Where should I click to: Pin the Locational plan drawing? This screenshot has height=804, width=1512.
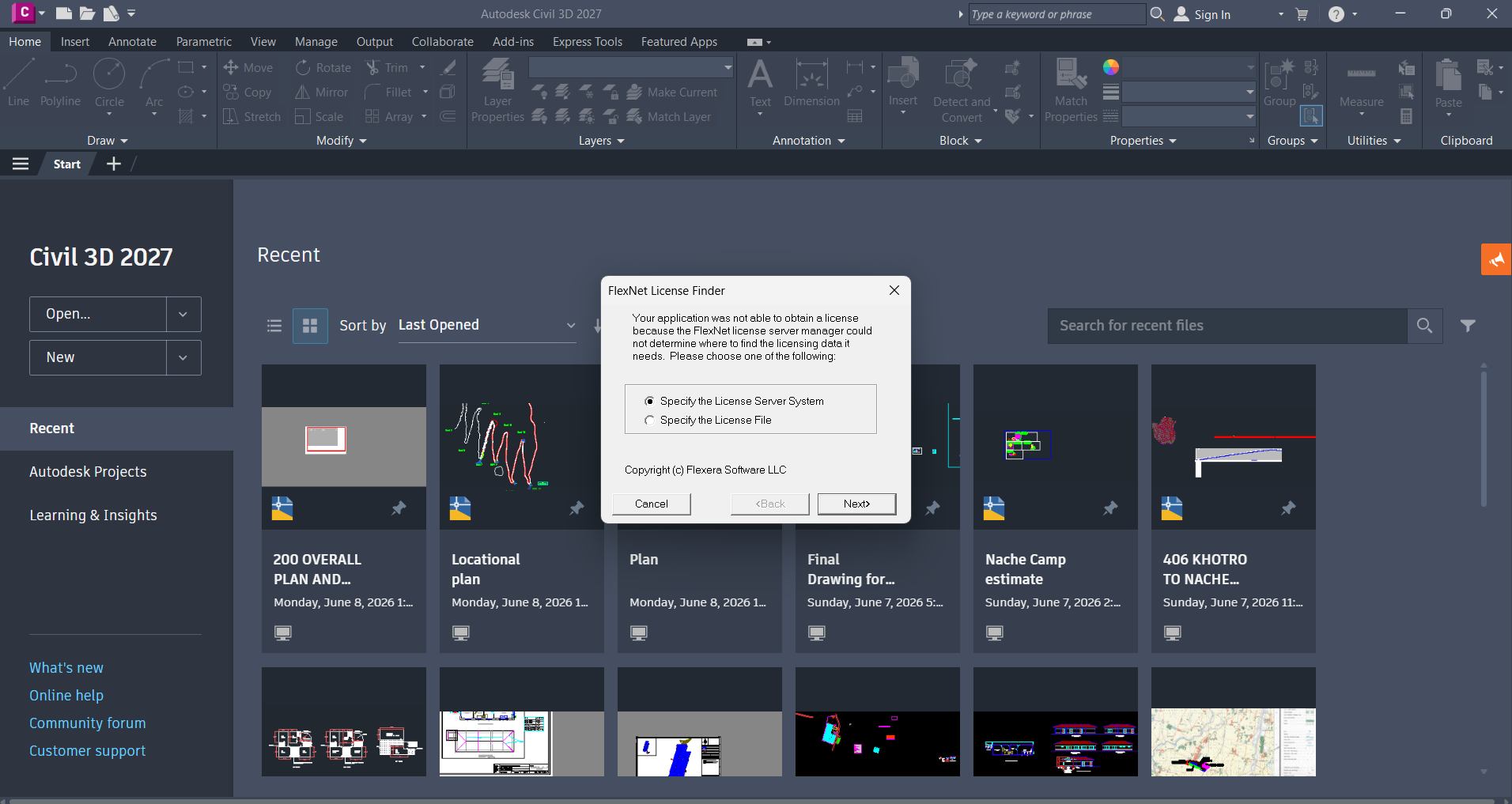[576, 508]
